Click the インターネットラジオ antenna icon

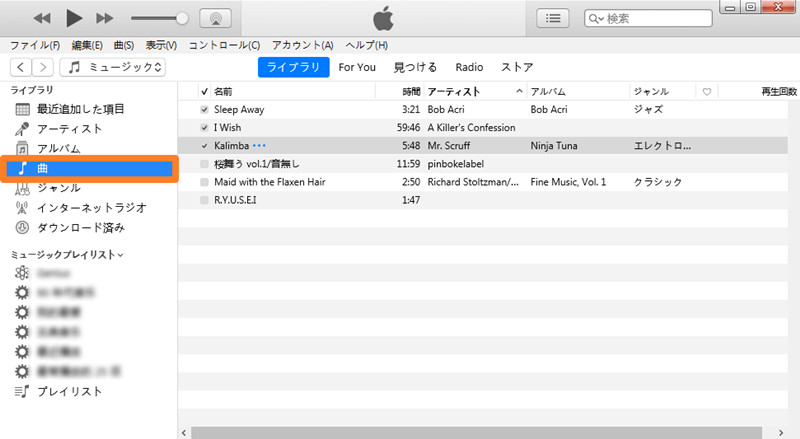pos(22,208)
